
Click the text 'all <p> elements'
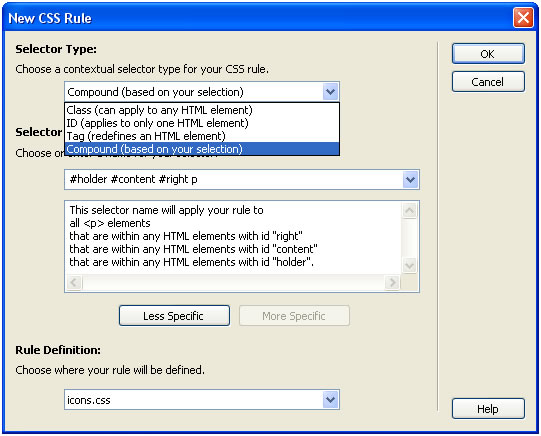coord(110,223)
